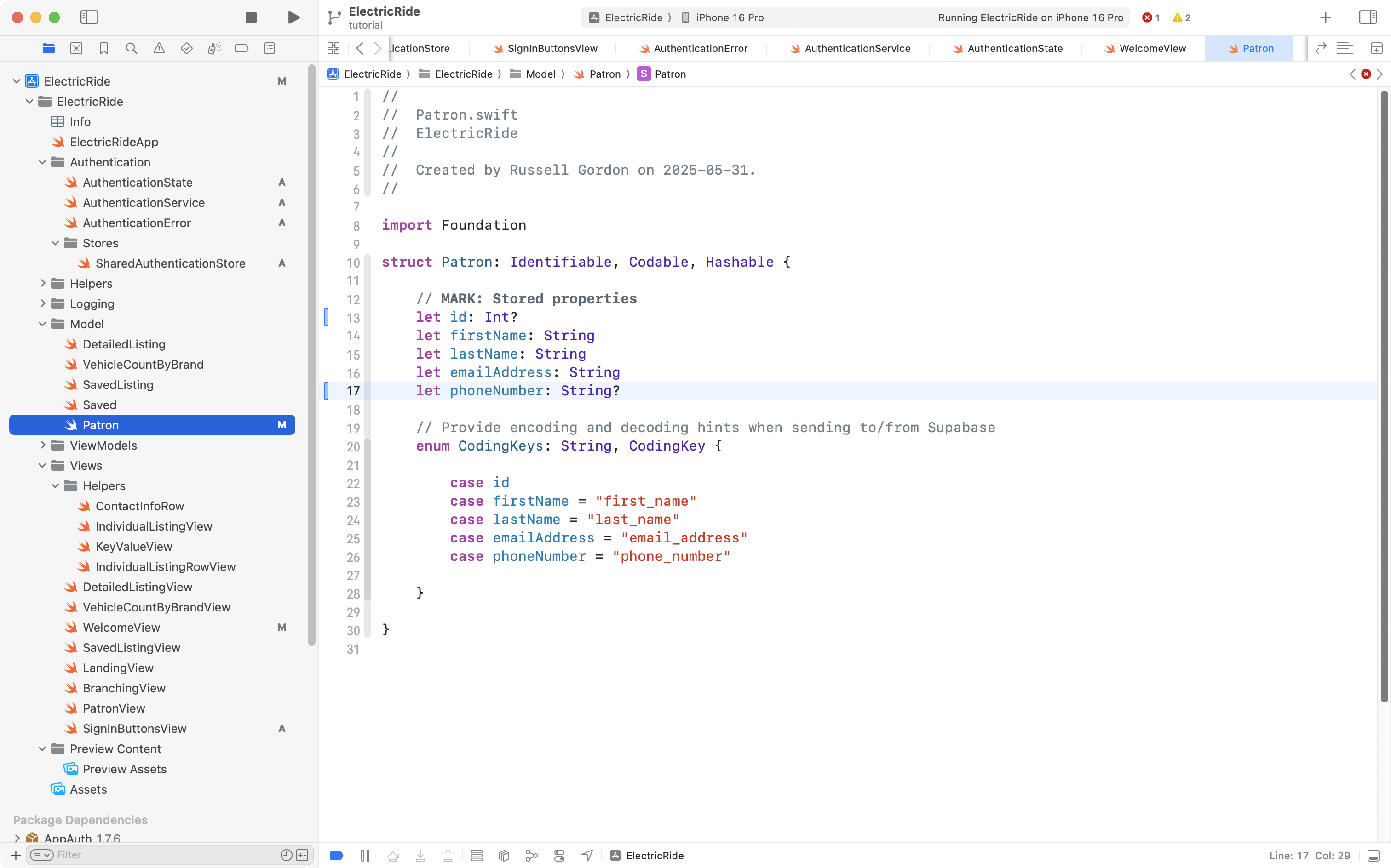Viewport: 1391px width, 868px height.
Task: Toggle the left navigator sidebar
Action: [x=90, y=17]
